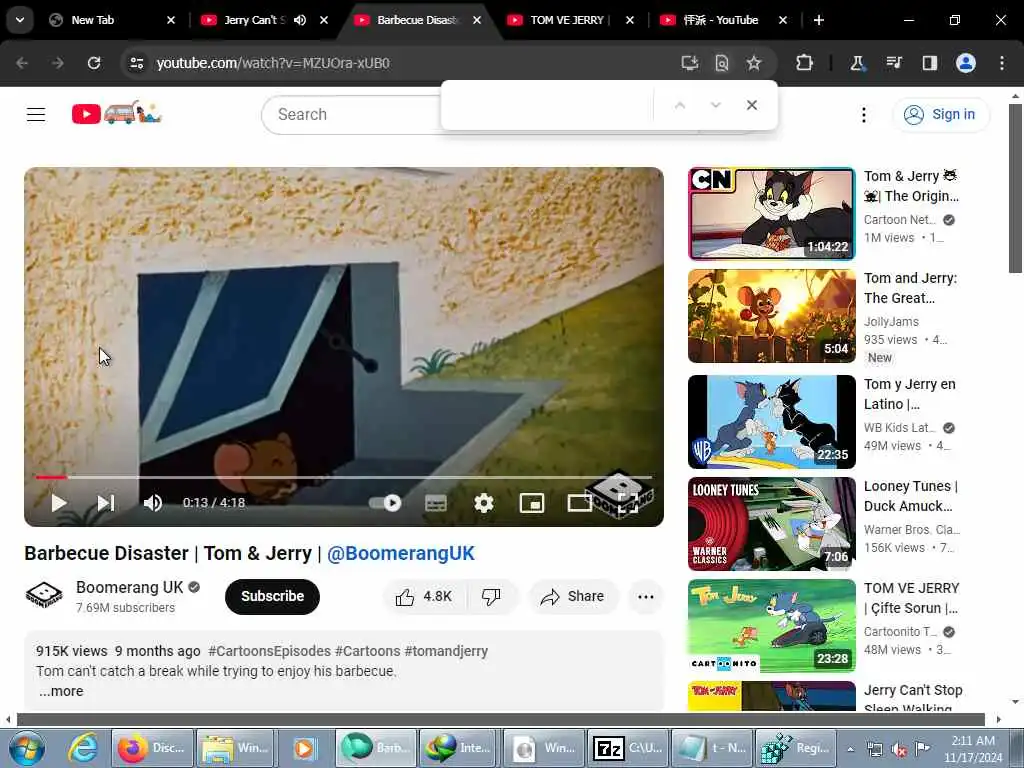Open Tom and Jerry: The Great video title
This screenshot has width=1024, height=768.
[910, 288]
